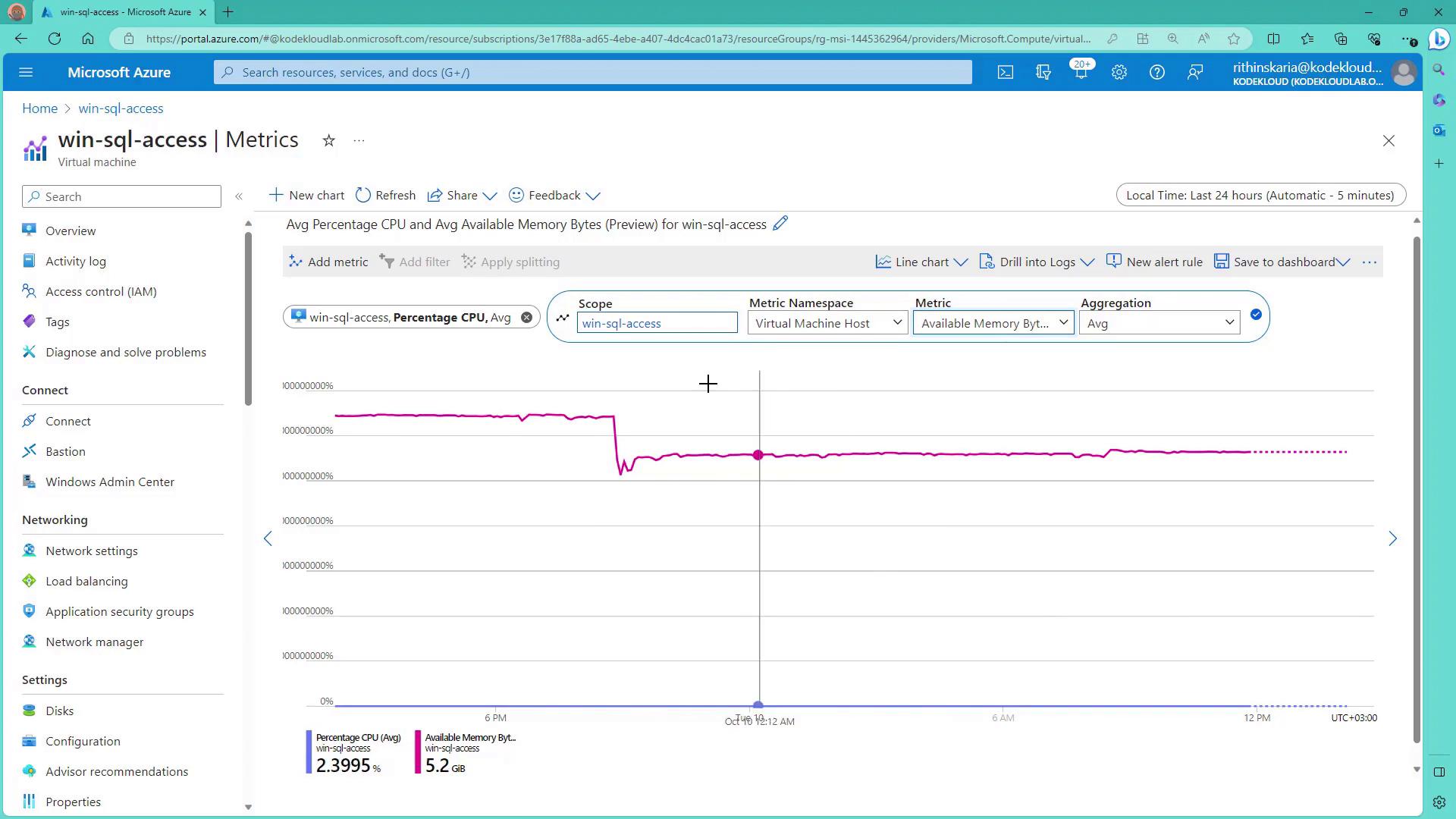Open Network settings in the sidebar
1456x819 pixels.
92,551
